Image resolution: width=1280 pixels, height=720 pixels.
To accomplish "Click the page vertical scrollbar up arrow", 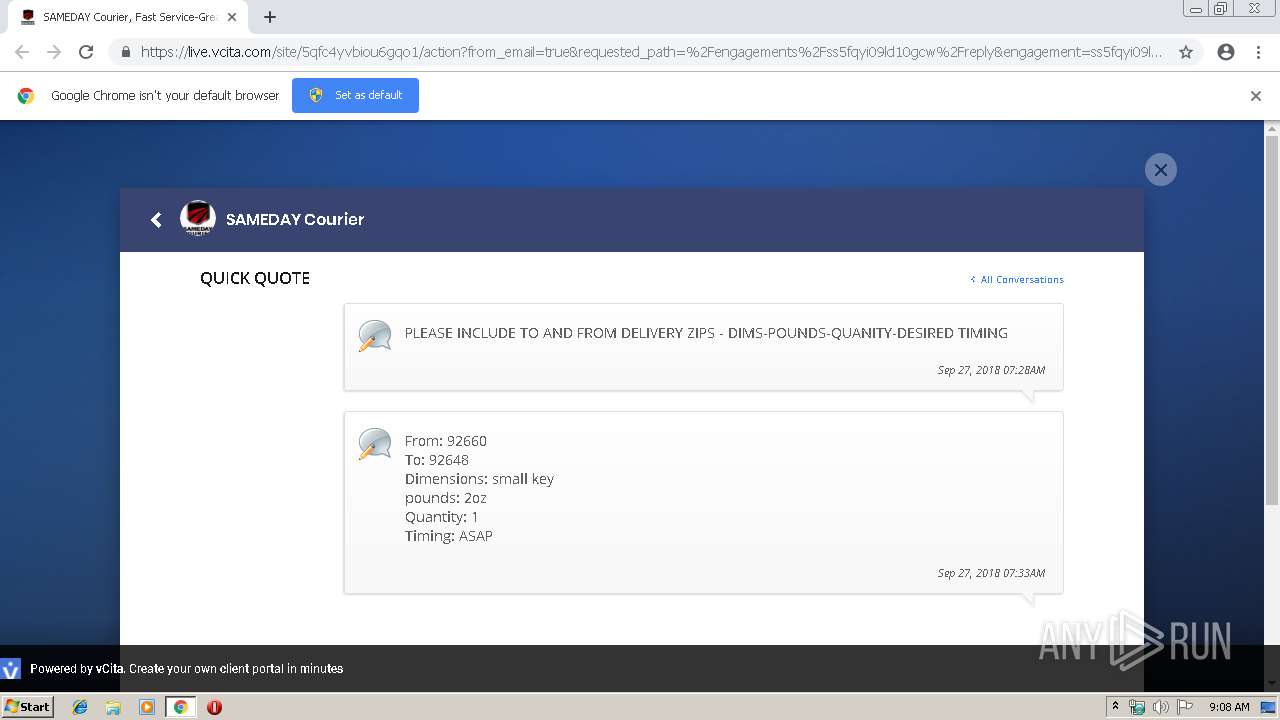I will [x=1272, y=128].
